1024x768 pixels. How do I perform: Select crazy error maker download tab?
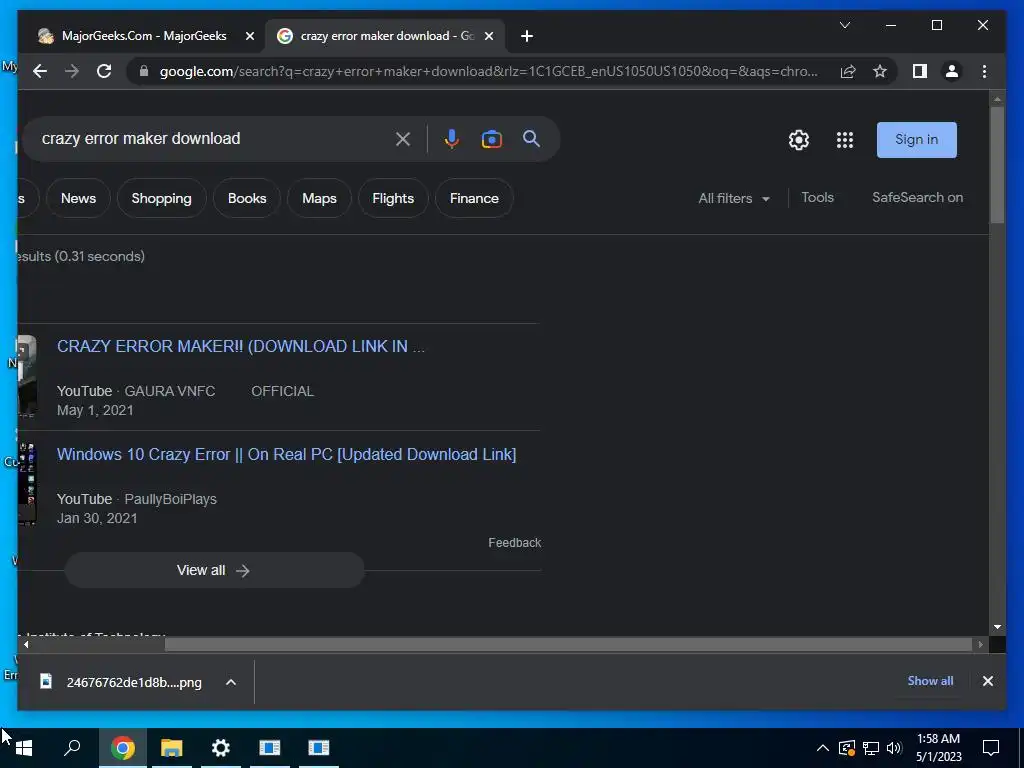coord(385,36)
